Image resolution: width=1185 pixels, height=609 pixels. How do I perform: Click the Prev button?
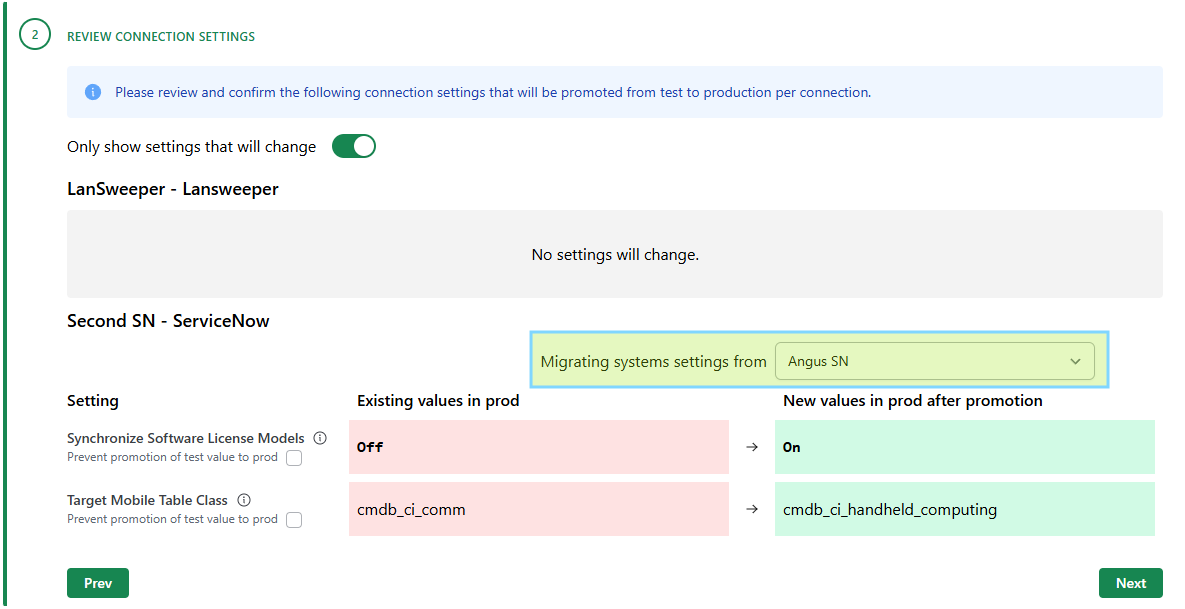(97, 583)
